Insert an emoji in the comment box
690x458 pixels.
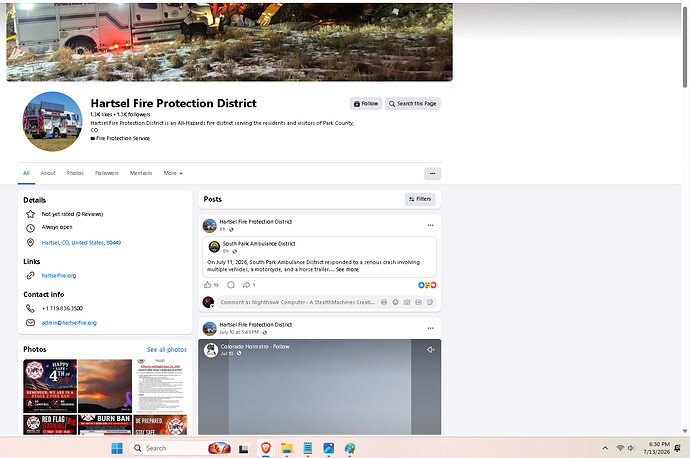click(396, 302)
